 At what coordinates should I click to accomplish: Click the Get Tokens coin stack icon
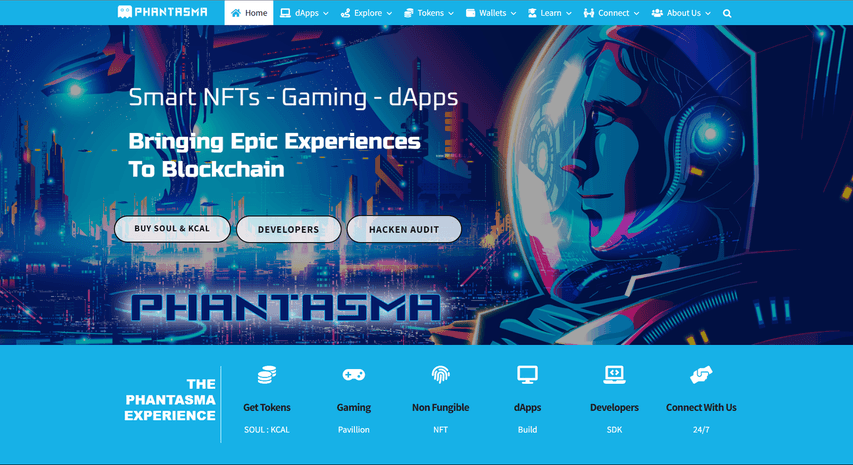(x=267, y=375)
